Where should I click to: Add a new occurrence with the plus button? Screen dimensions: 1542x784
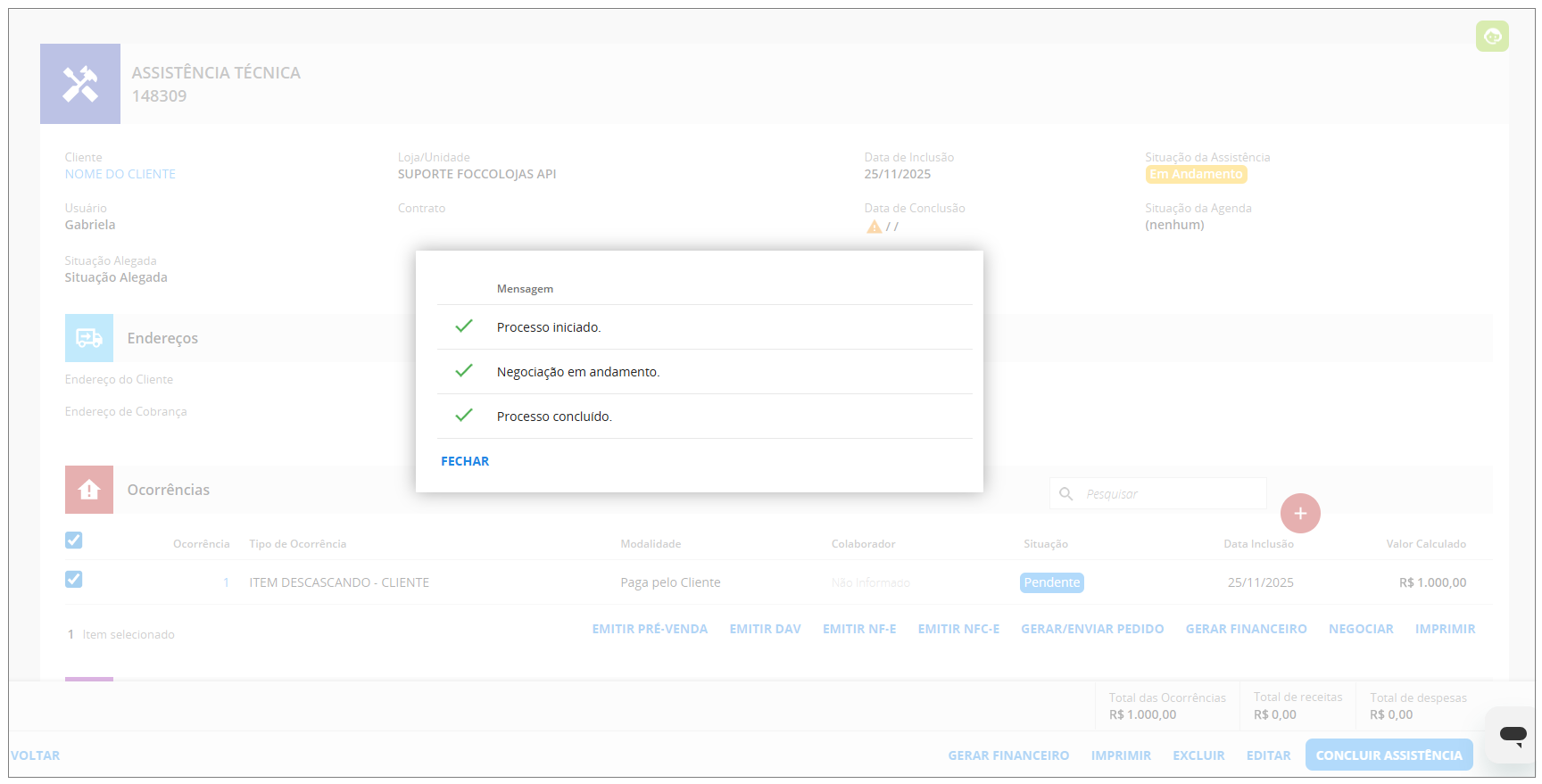pos(1300,514)
